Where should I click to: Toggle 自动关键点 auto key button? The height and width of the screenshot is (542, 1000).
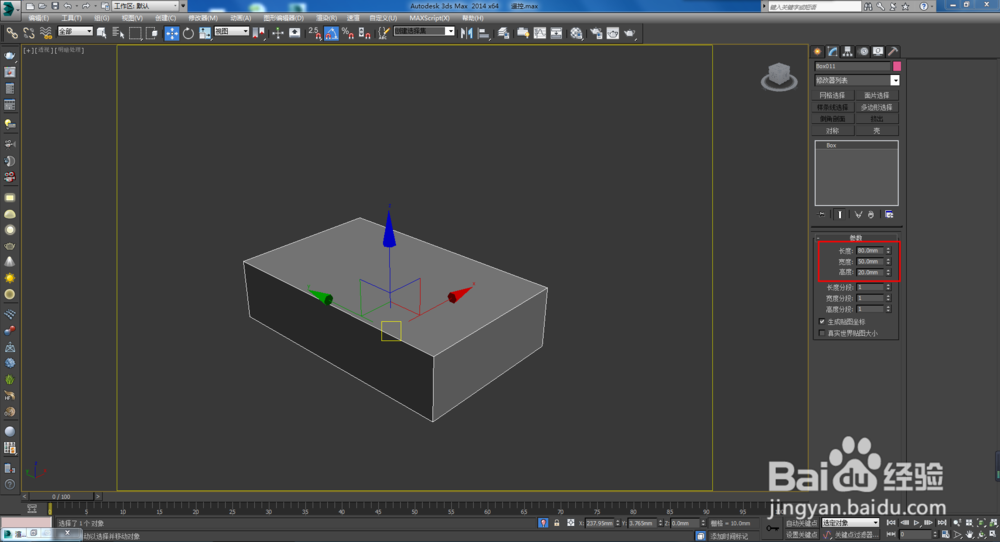point(801,523)
